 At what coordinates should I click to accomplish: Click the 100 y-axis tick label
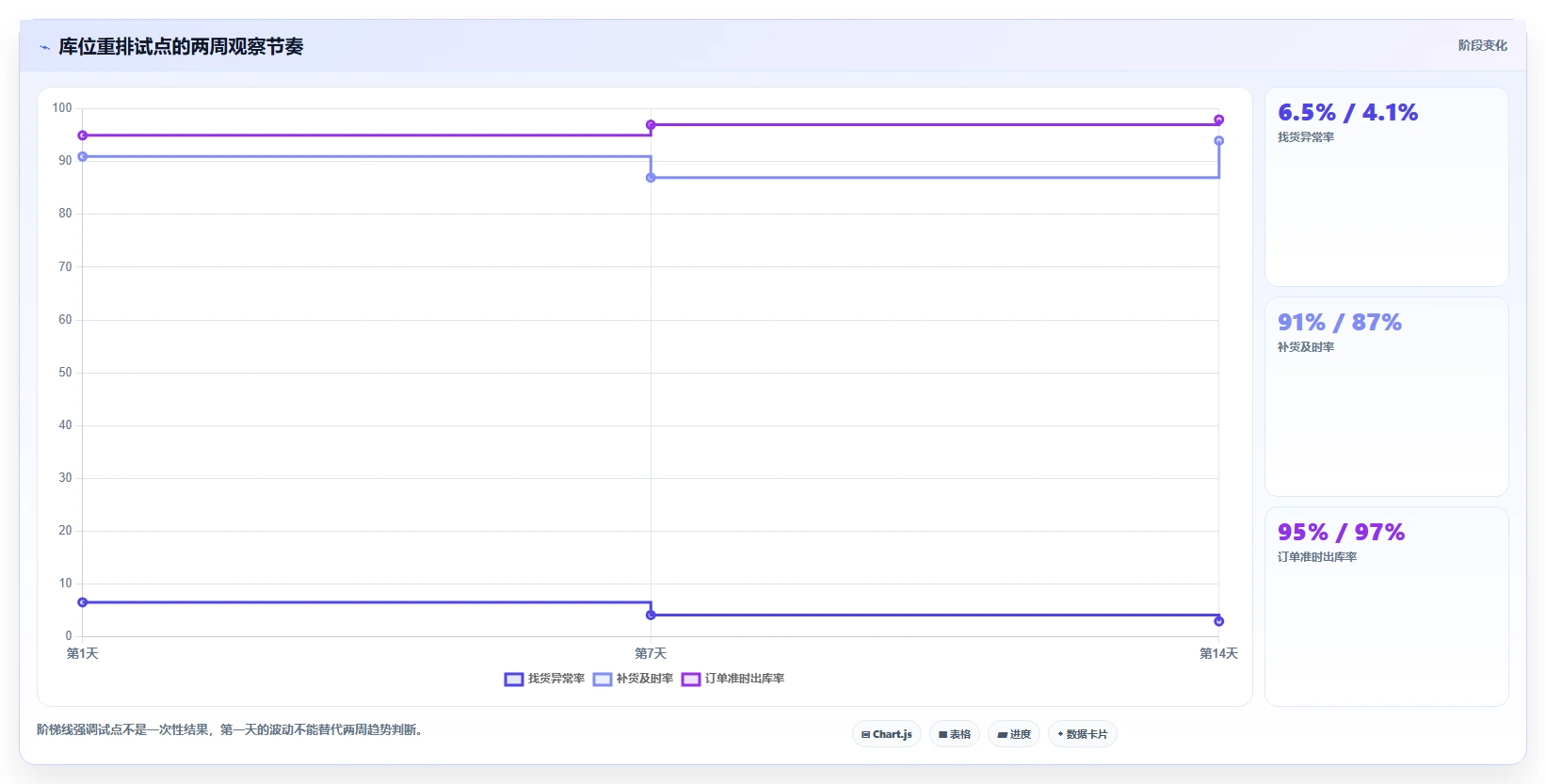pos(62,108)
